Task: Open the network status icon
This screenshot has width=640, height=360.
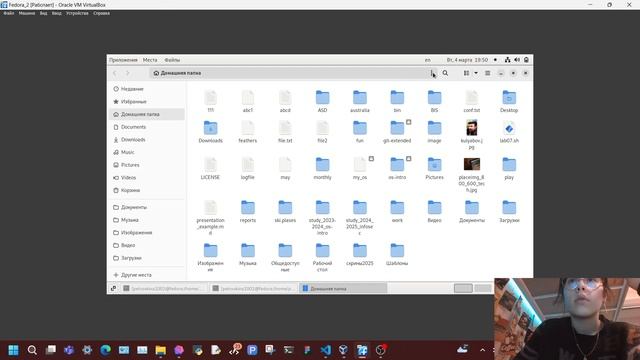Action: click(x=507, y=60)
